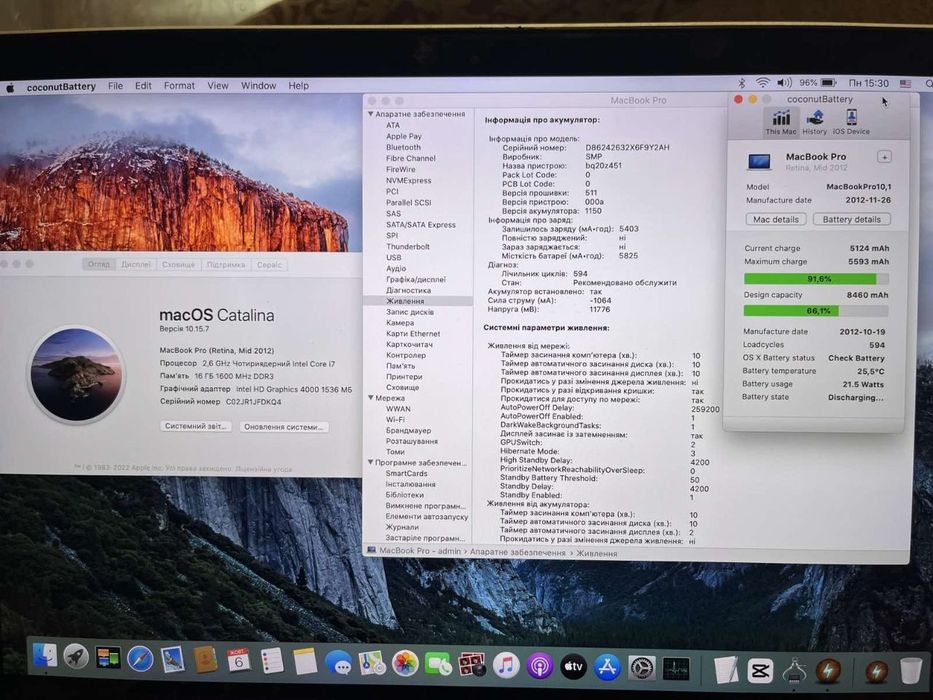The width and height of the screenshot is (933, 700).
Task: Open the Edit menu
Action: point(143,86)
